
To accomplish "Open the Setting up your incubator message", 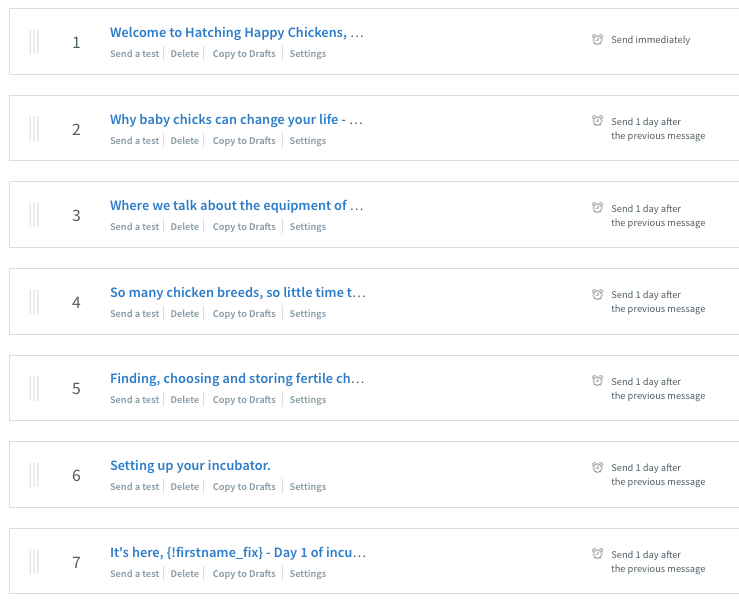I will coord(190,465).
